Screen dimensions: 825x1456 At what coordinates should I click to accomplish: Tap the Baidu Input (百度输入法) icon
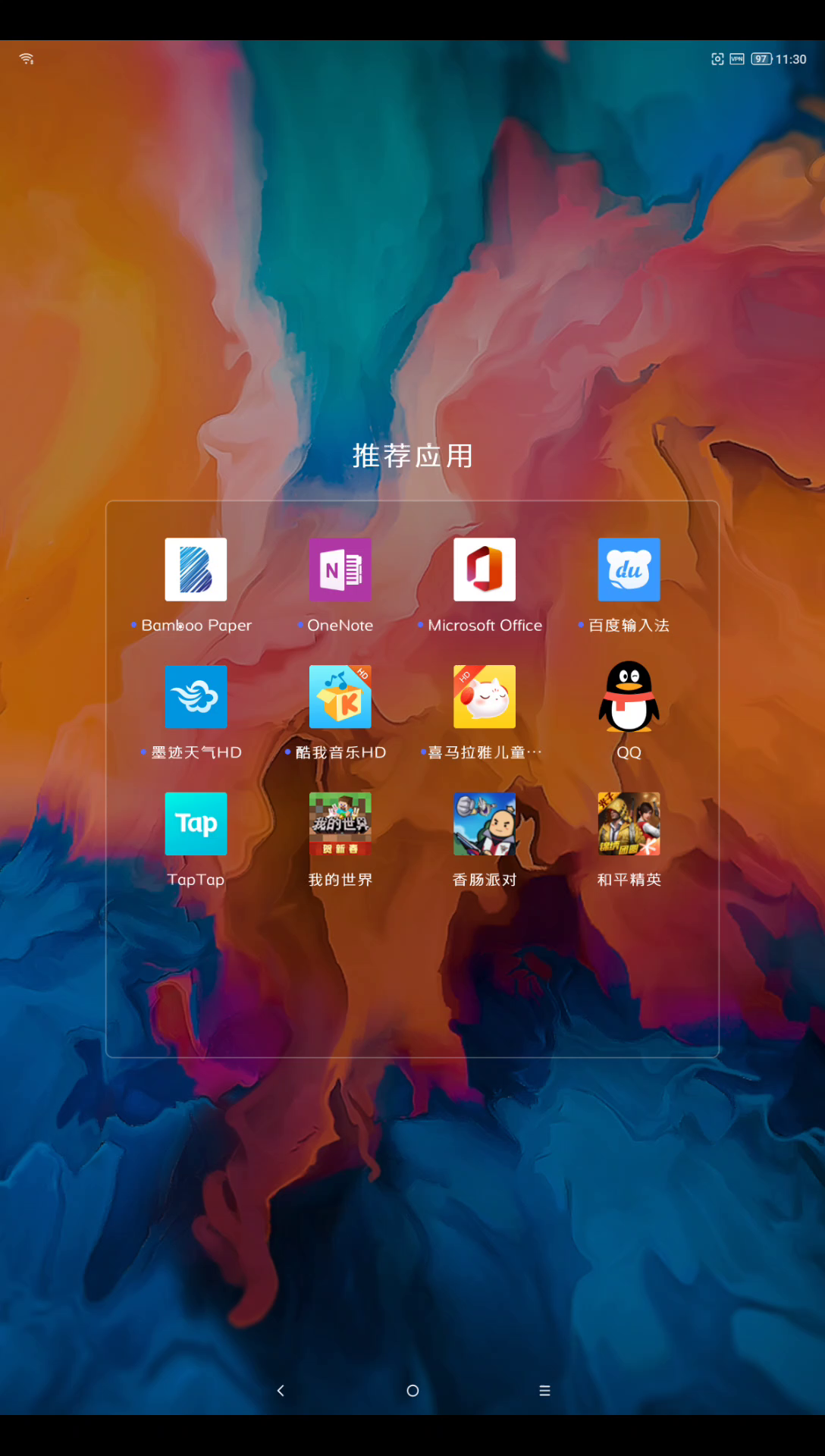pos(629,570)
